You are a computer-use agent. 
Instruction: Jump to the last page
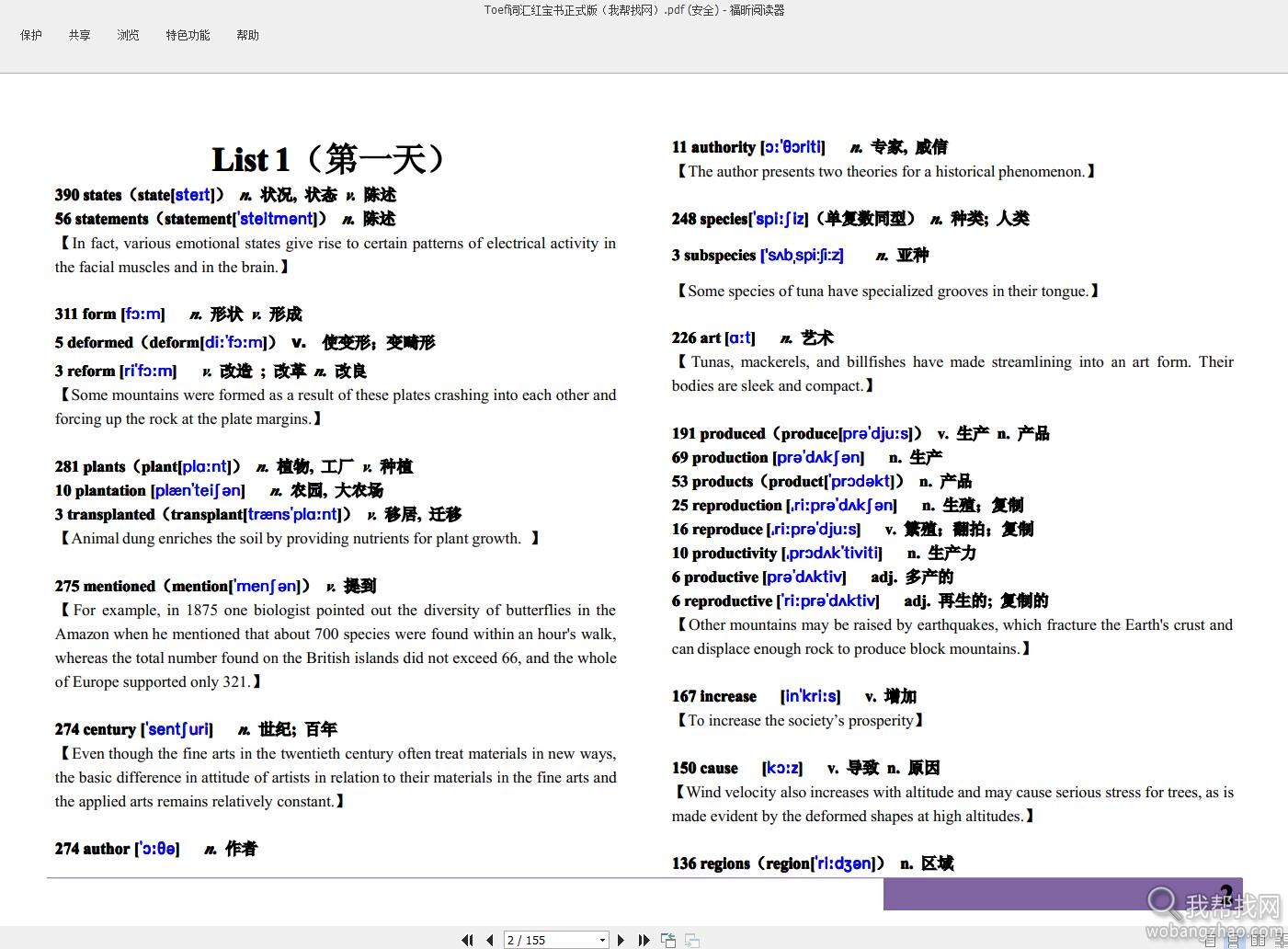(x=644, y=940)
